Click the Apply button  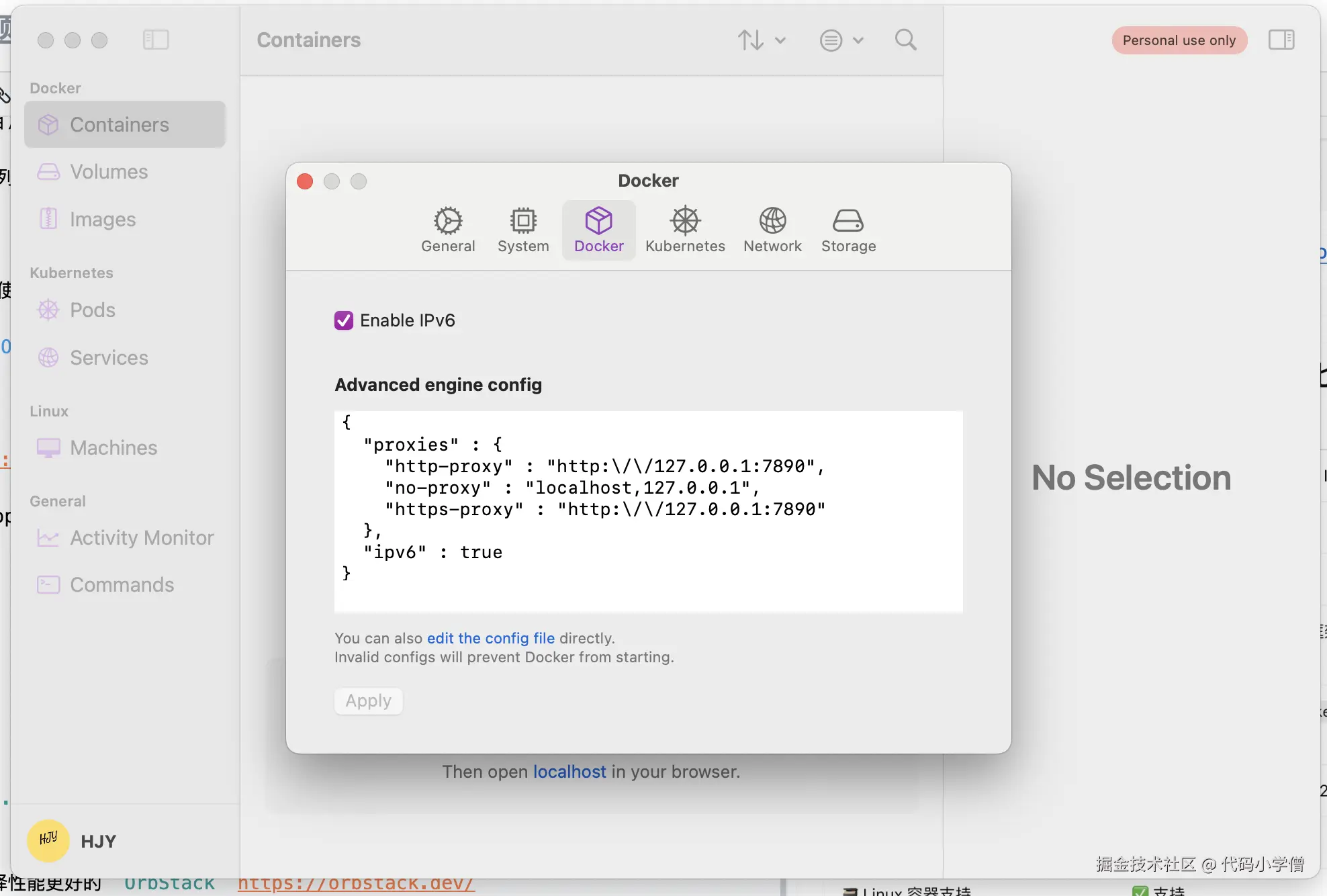click(x=368, y=701)
